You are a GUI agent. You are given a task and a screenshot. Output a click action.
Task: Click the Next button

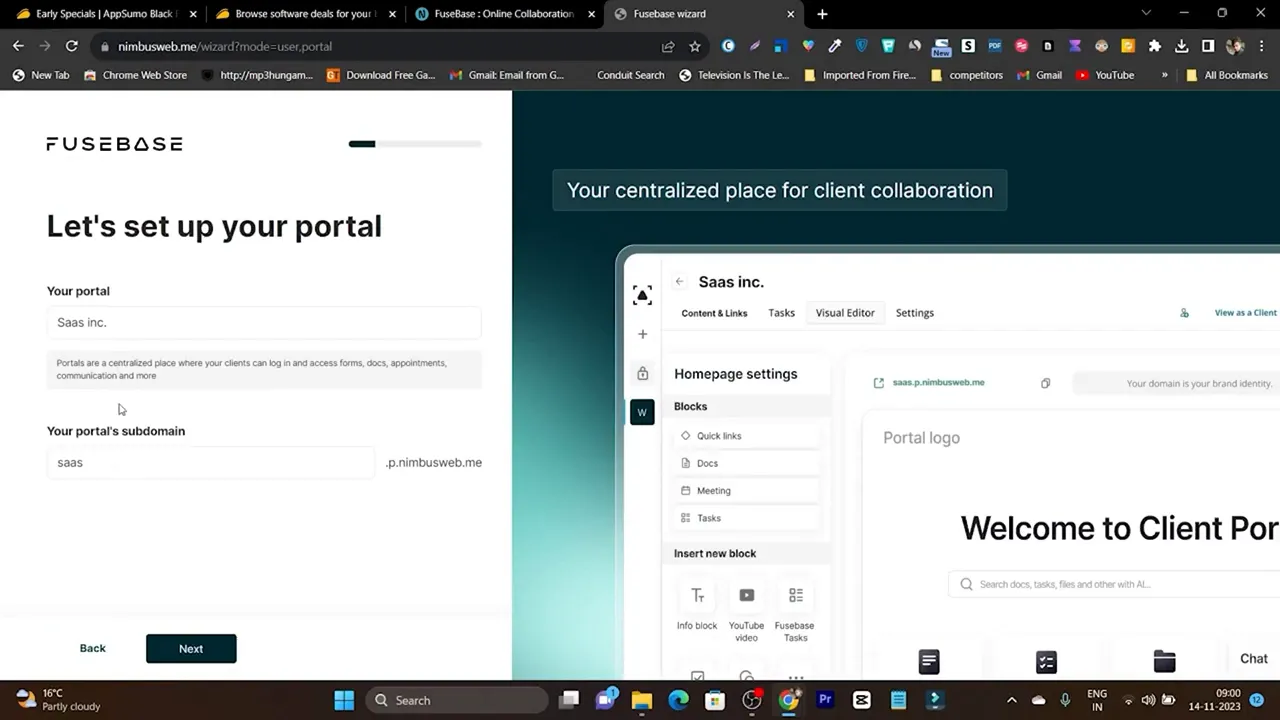click(190, 648)
